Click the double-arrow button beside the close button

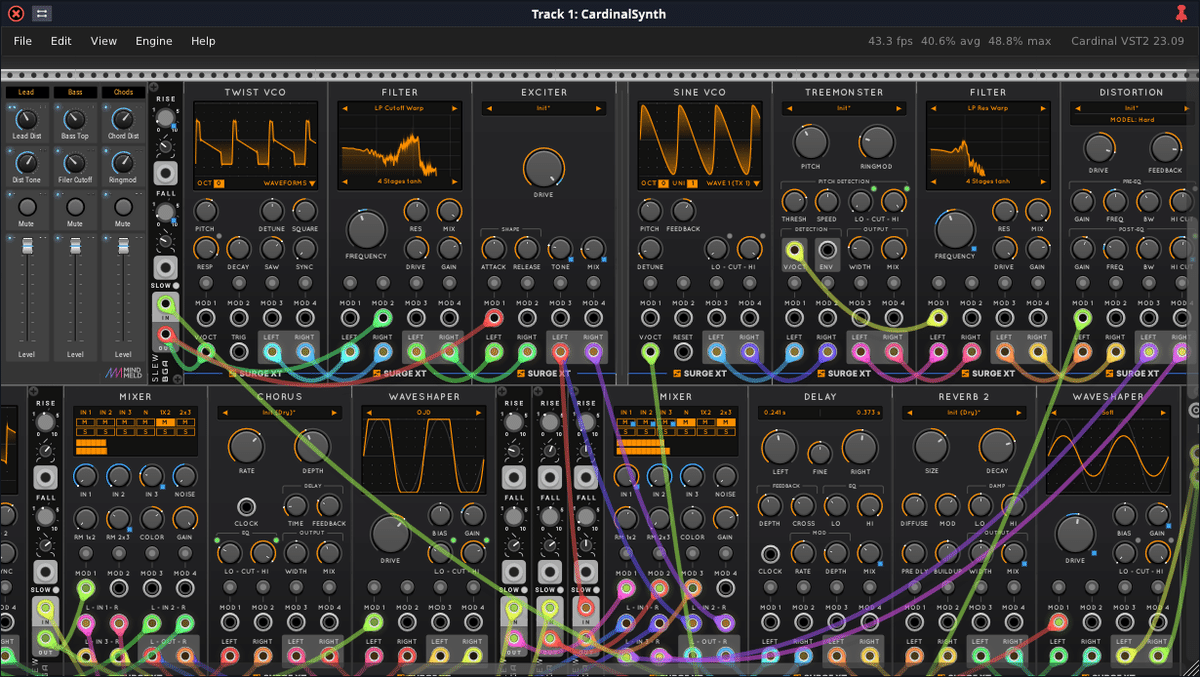point(42,14)
